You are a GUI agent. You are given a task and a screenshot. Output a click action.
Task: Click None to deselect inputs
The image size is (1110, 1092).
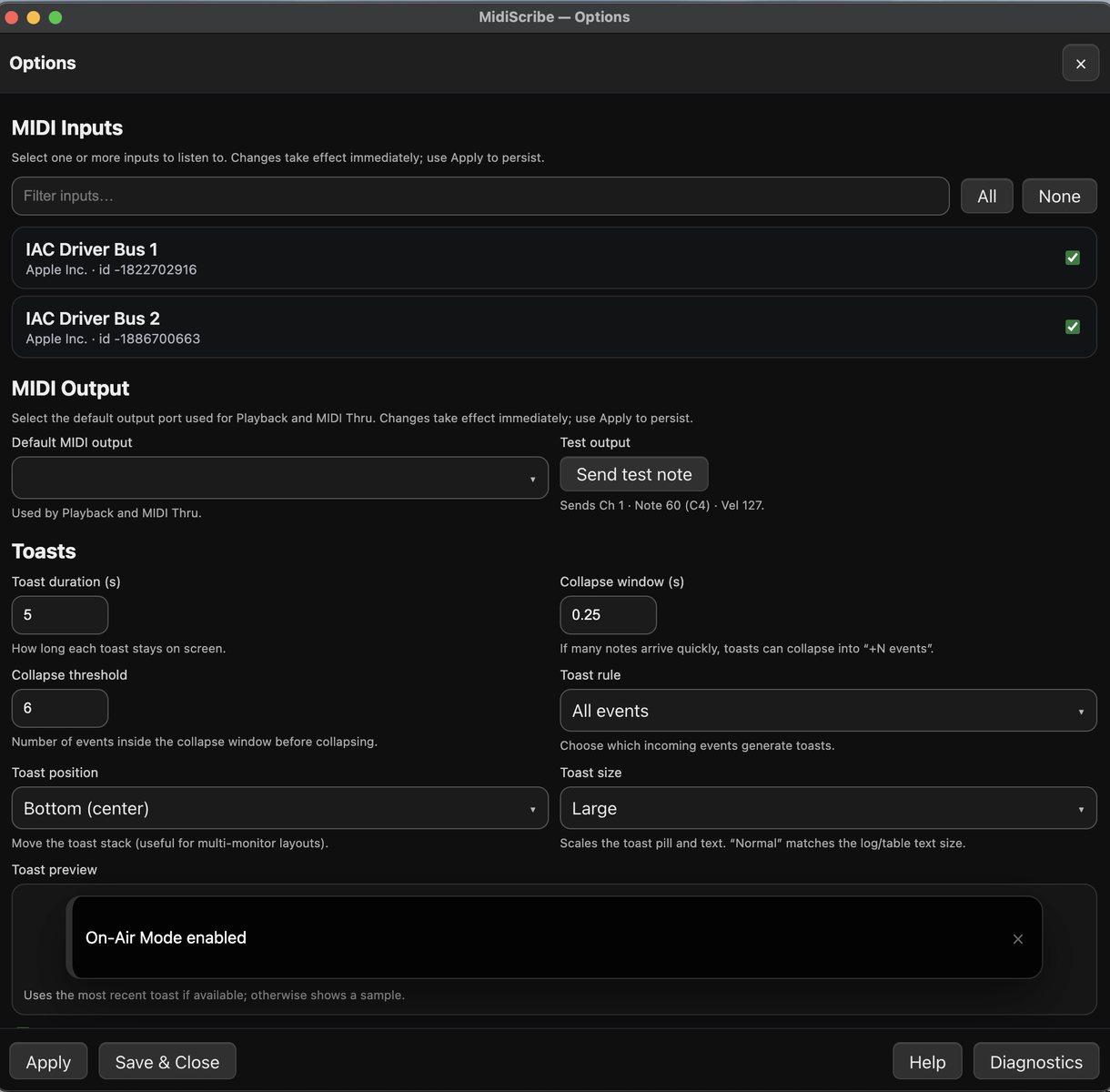pyautogui.click(x=1059, y=196)
